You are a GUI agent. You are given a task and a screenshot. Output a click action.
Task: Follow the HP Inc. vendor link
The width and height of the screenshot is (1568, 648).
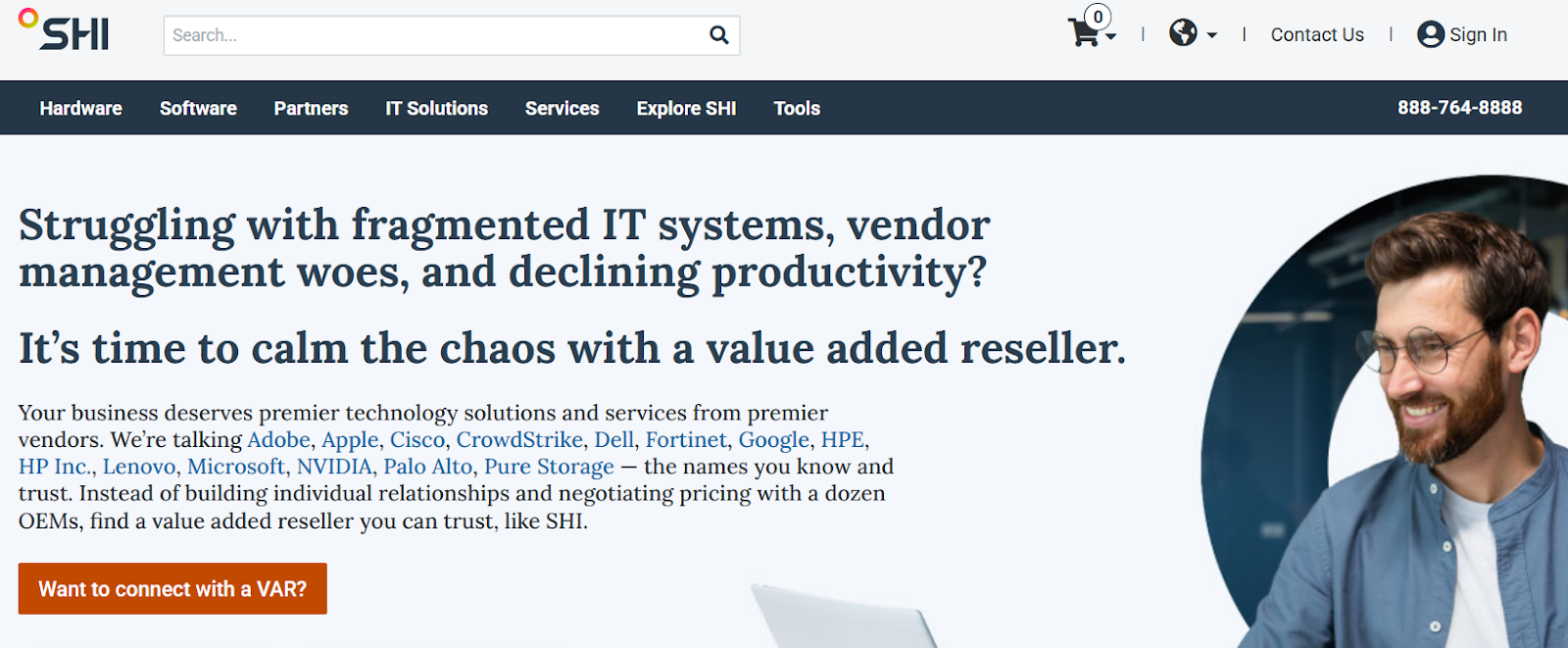(55, 467)
